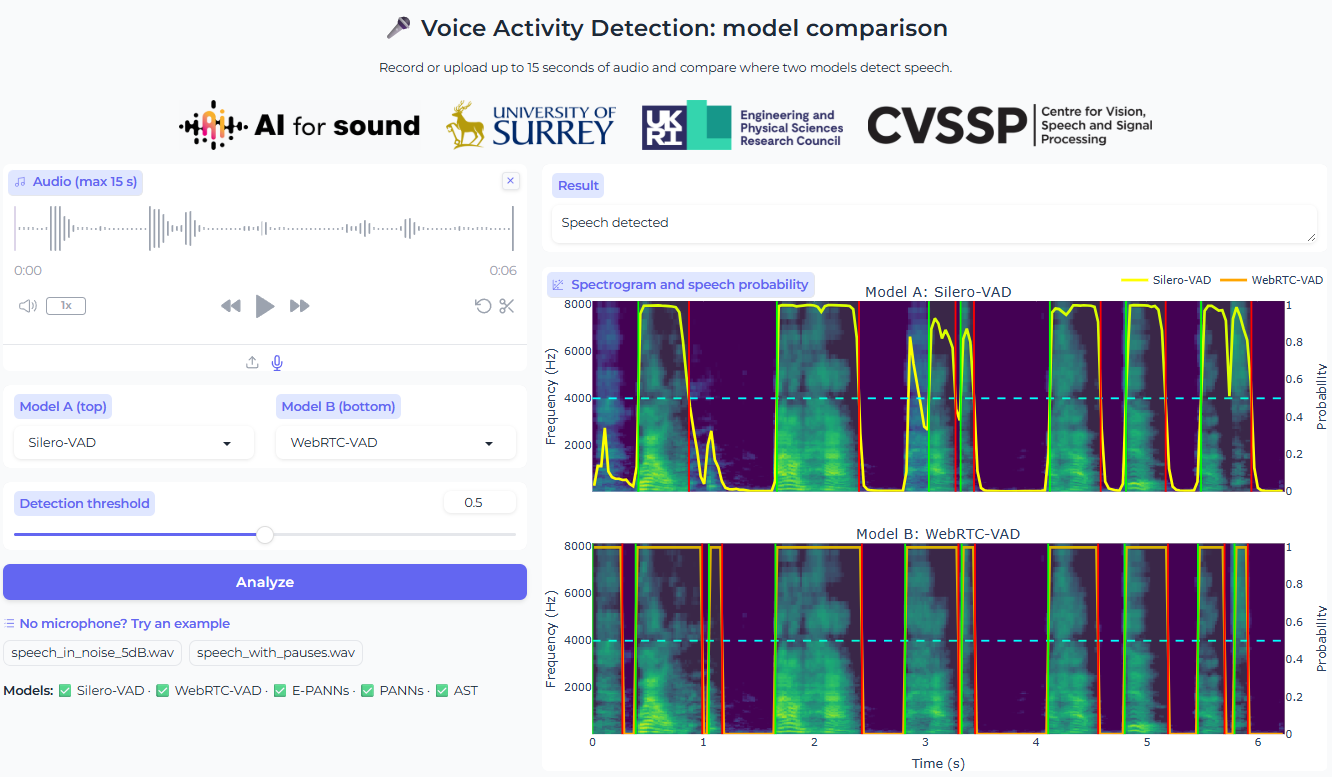The height and width of the screenshot is (777, 1332).
Task: Rewind the audio clip
Action: click(x=231, y=306)
